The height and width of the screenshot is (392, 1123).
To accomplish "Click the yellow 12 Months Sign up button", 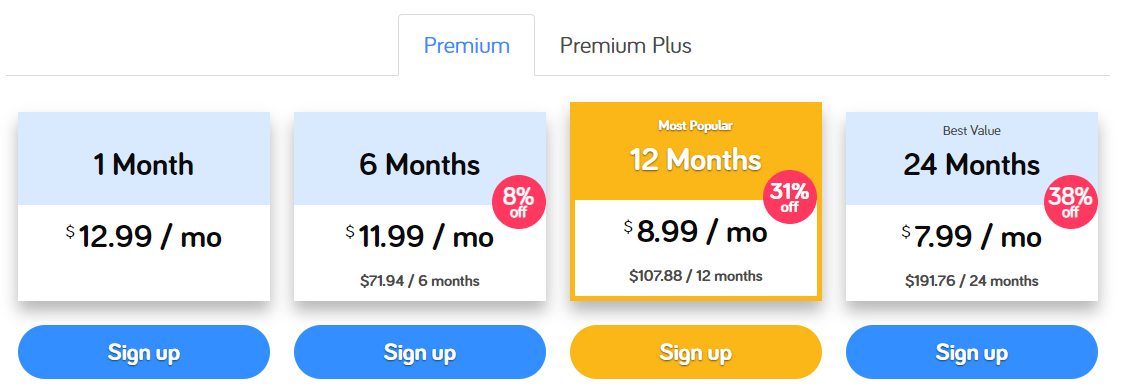I will [695, 352].
